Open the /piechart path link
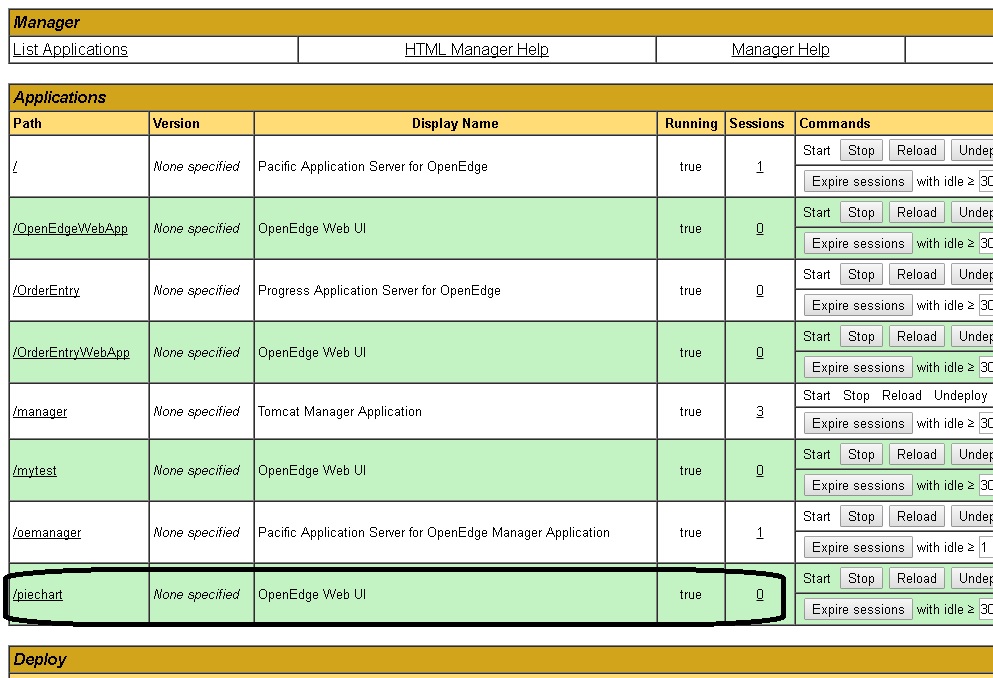The image size is (993, 678). pyautogui.click(x=37, y=594)
